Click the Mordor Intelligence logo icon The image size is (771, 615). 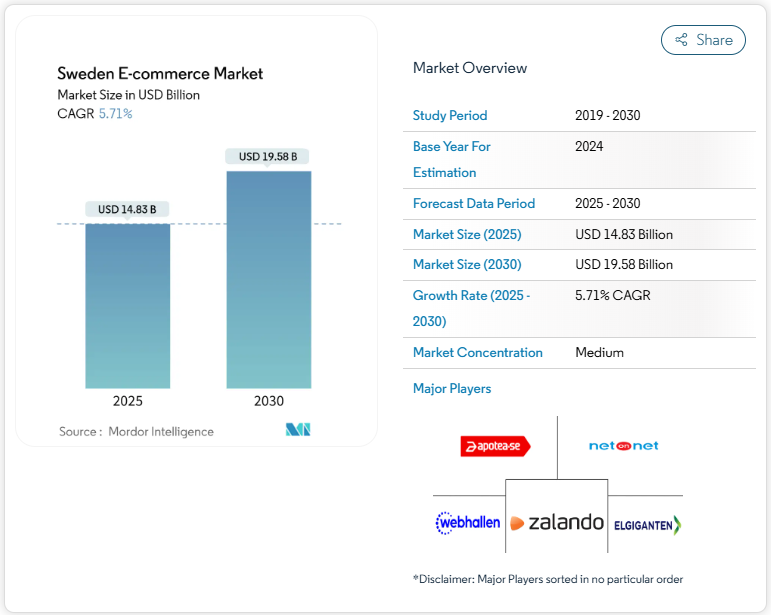point(298,430)
